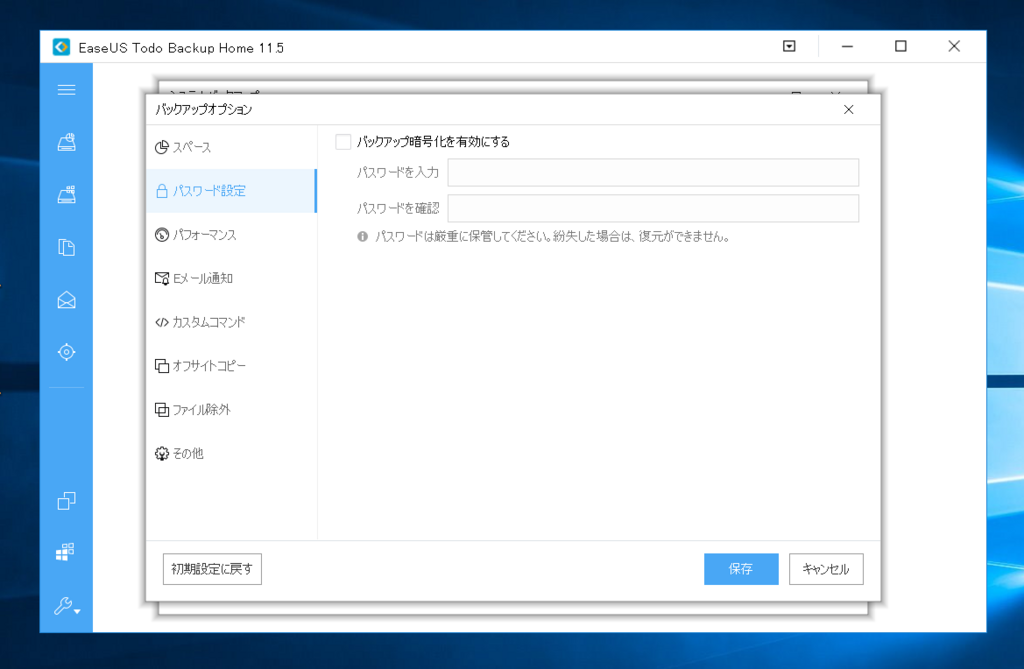Maximize the EaseUS Todo Backup window
The image size is (1024, 669).
coord(901,46)
